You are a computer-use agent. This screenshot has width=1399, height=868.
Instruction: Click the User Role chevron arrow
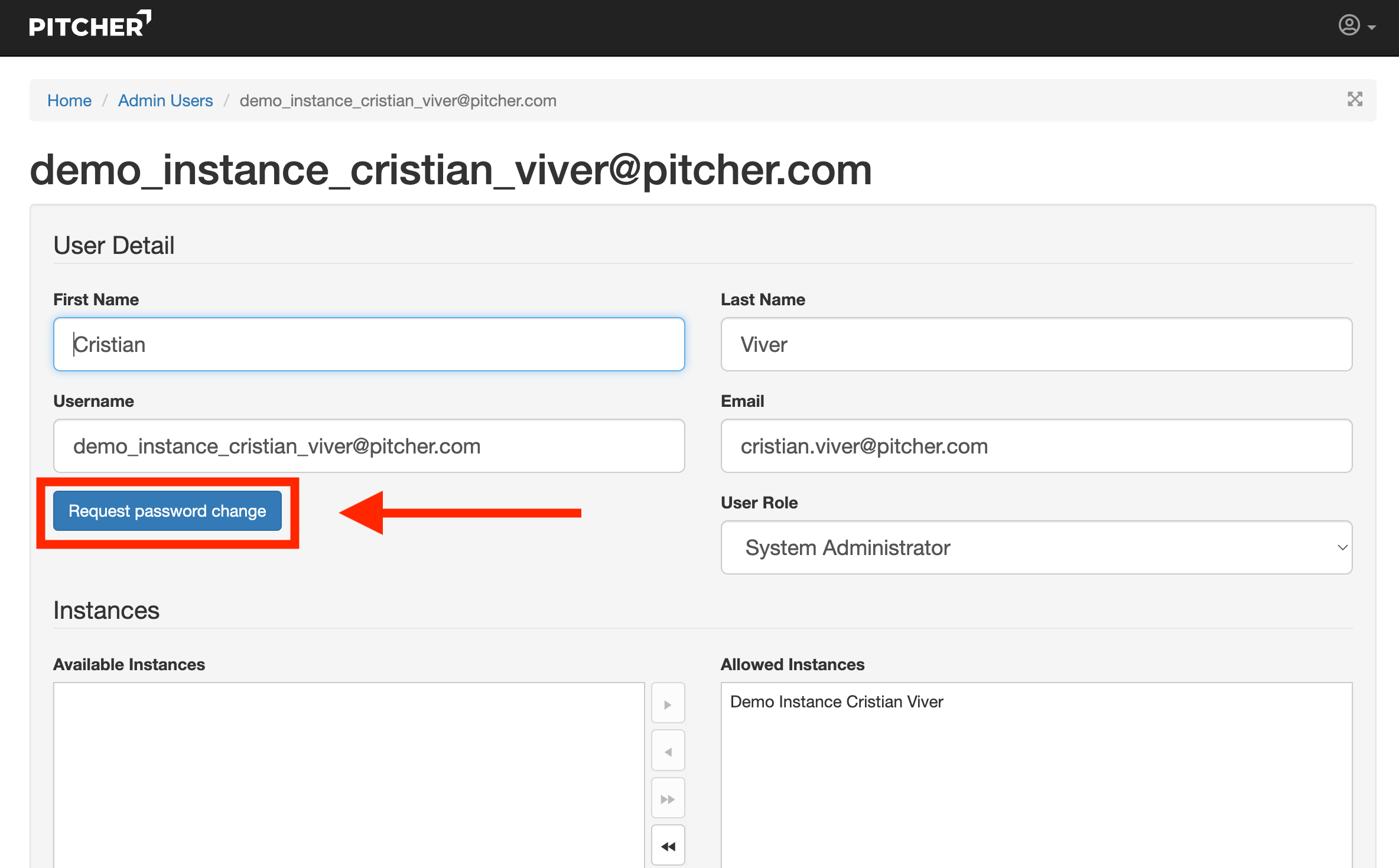click(x=1342, y=547)
